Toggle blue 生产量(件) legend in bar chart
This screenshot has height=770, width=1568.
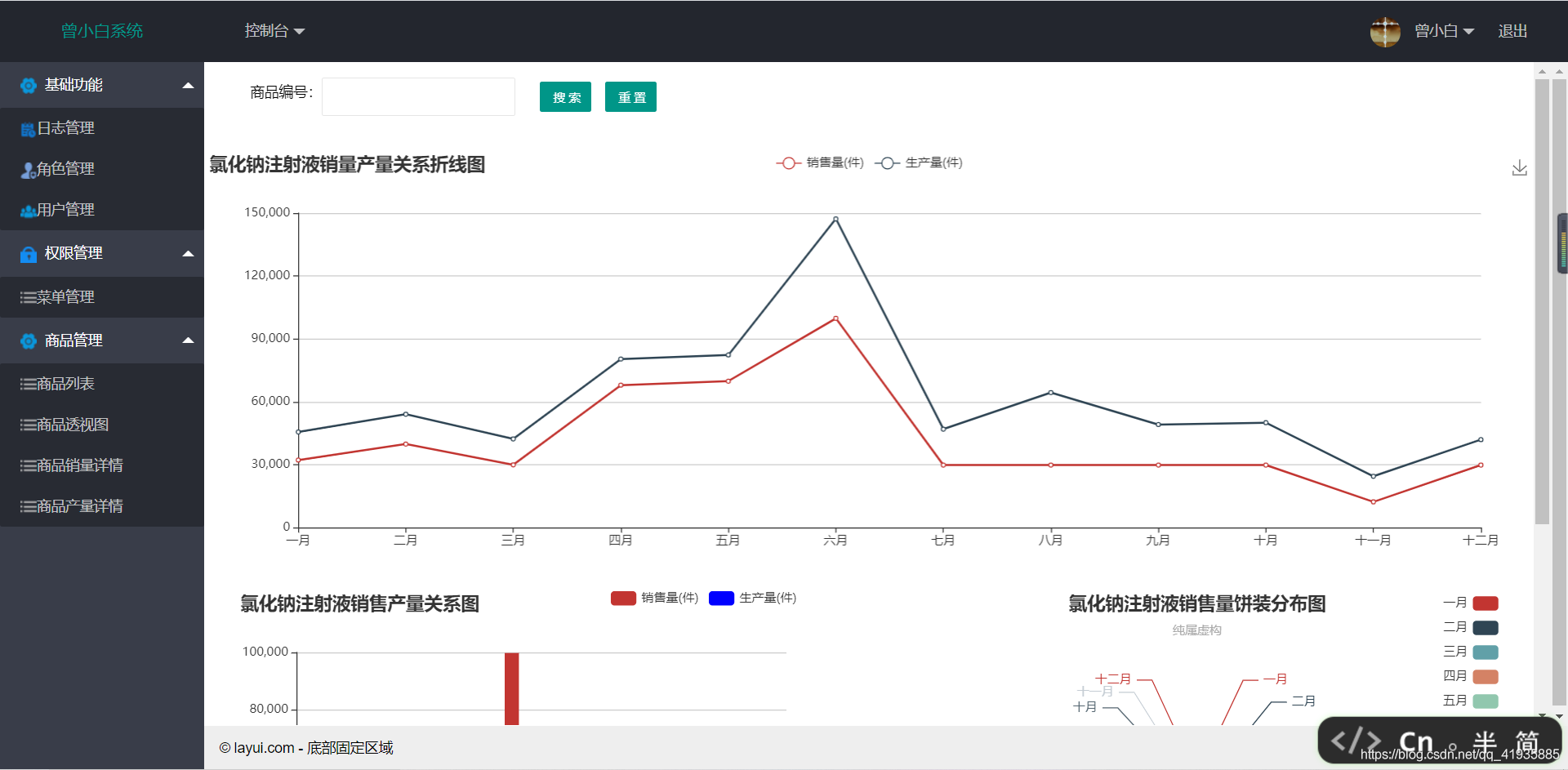[752, 599]
